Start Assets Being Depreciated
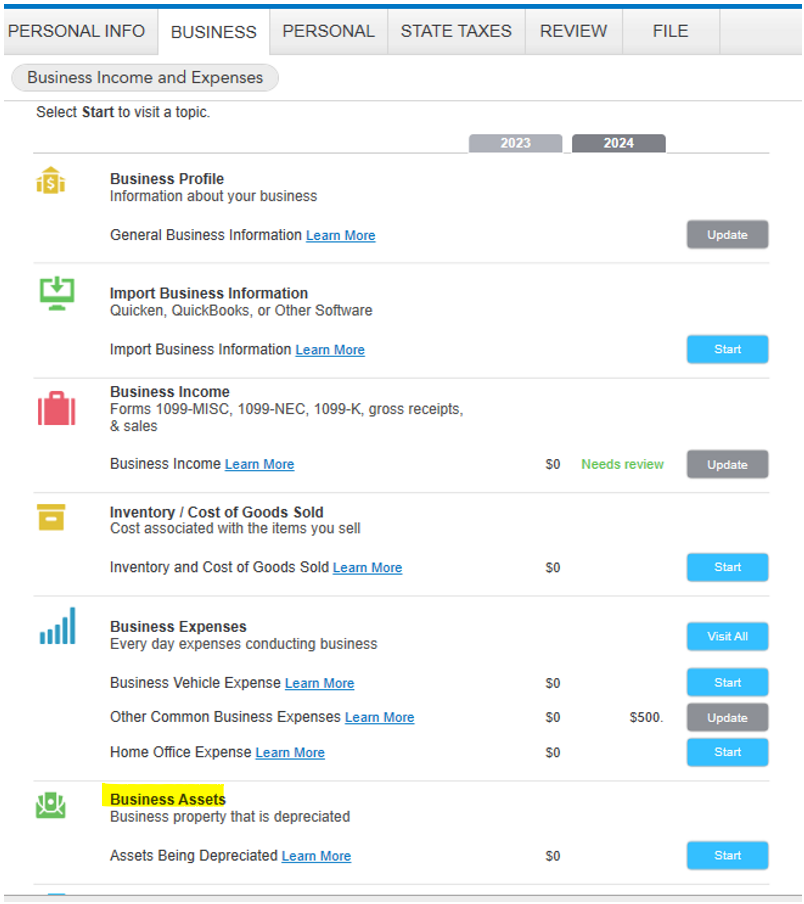Screen dimensions: 804x904 pyautogui.click(x=727, y=855)
